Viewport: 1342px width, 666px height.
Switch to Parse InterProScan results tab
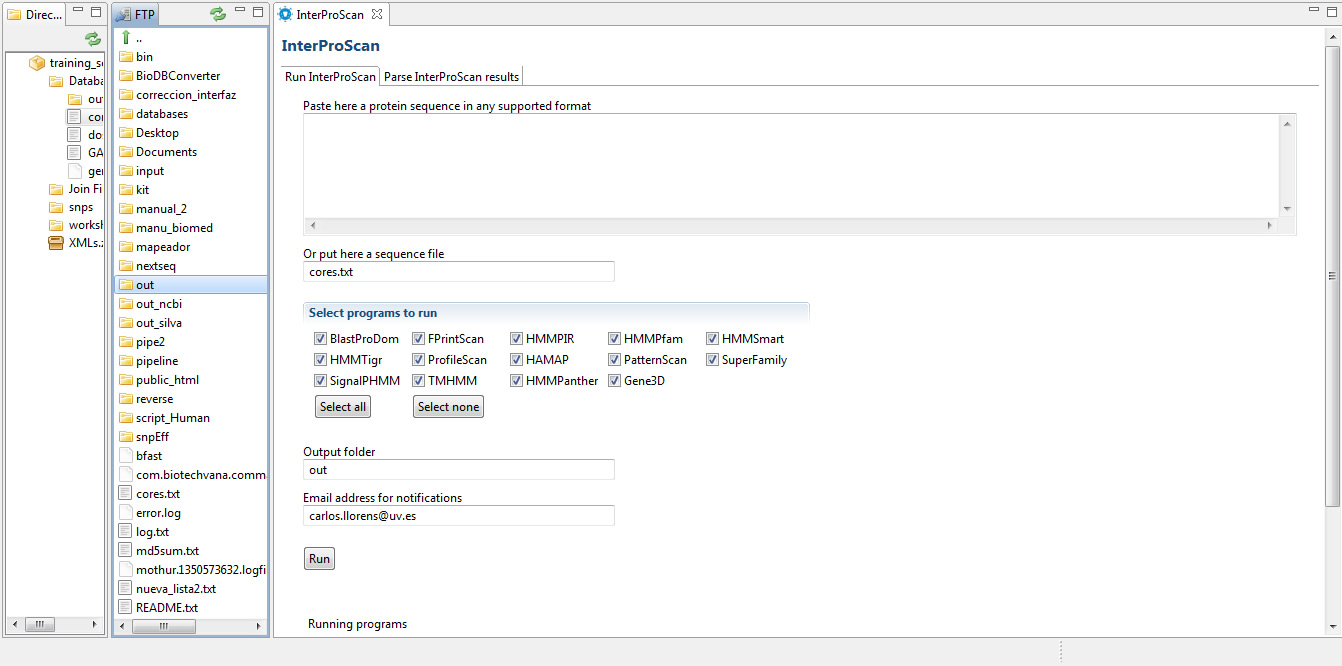pyautogui.click(x=451, y=77)
